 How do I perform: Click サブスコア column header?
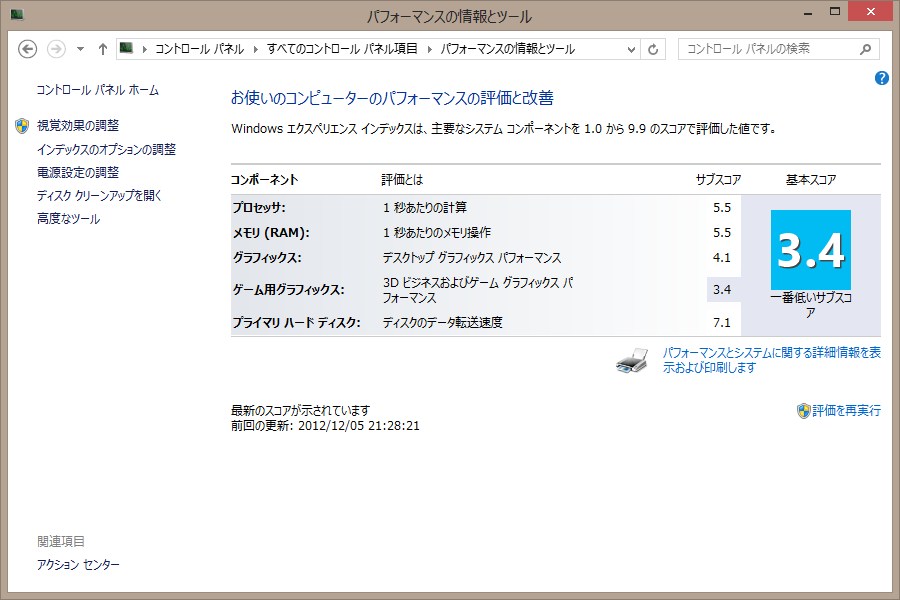coord(718,180)
